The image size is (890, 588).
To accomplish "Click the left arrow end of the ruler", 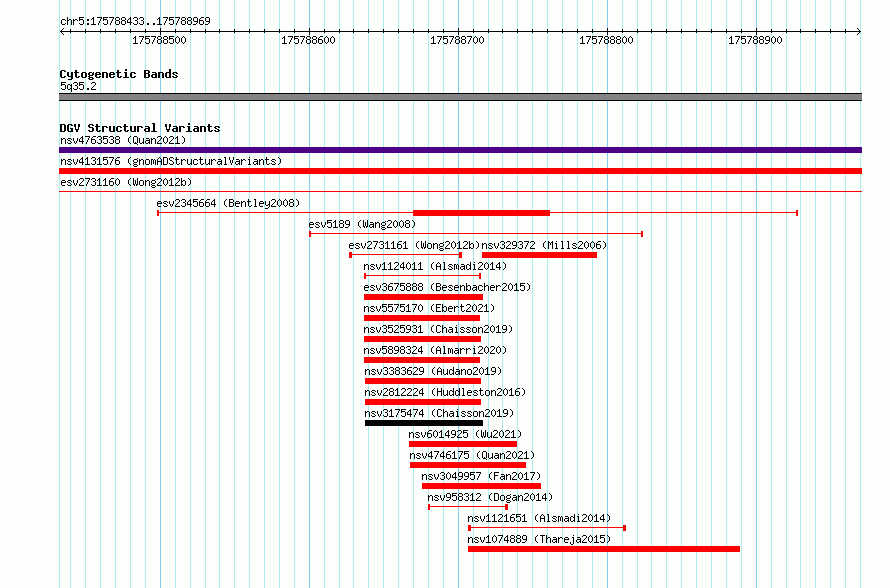I will tap(62, 32).
